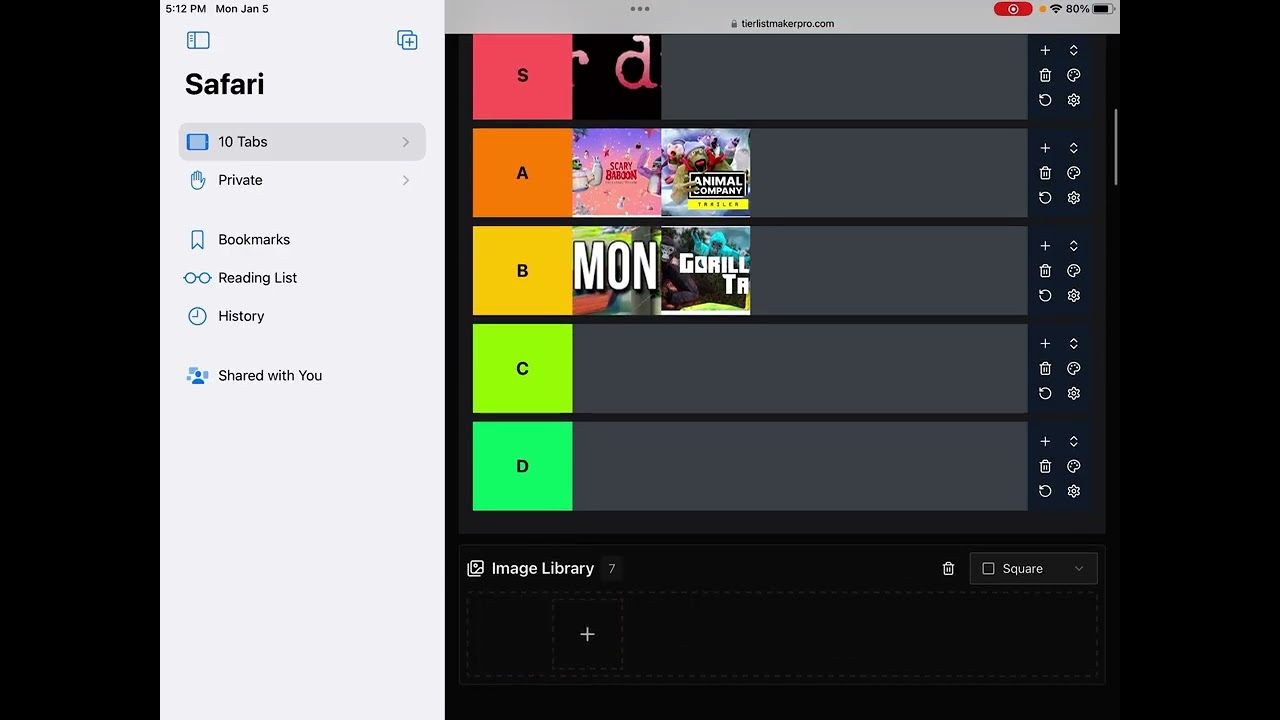The height and width of the screenshot is (720, 1280).
Task: Hide the Safari sidebar using the sidebar icon
Action: (198, 40)
